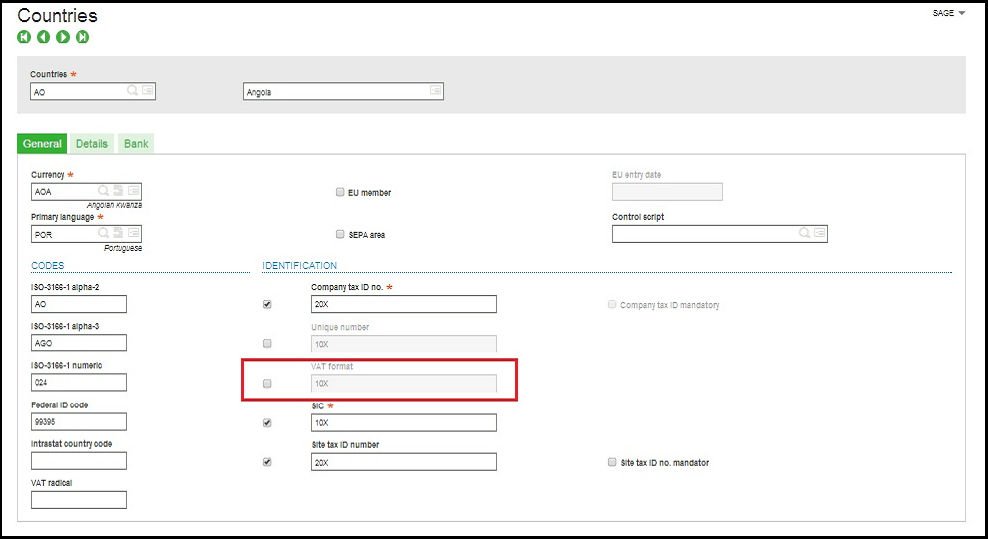Open lookup search in Countries code field
The width and height of the screenshot is (988, 539).
coord(132,91)
